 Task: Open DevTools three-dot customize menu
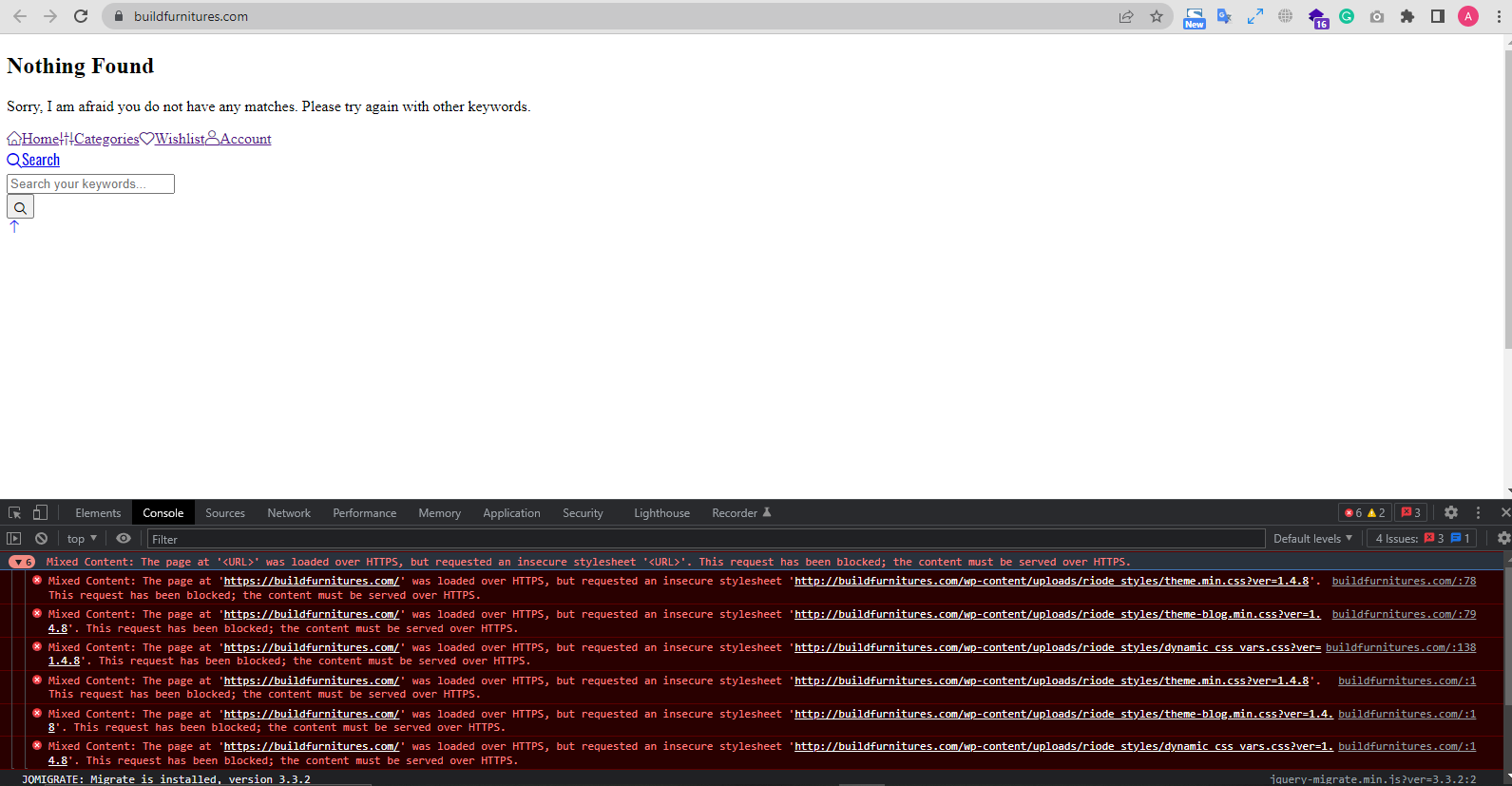pos(1478,512)
